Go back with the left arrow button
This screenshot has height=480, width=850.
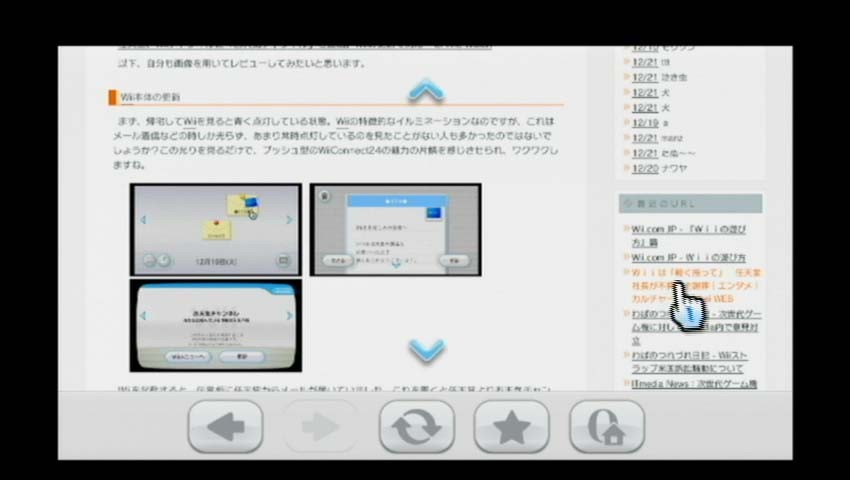point(226,427)
